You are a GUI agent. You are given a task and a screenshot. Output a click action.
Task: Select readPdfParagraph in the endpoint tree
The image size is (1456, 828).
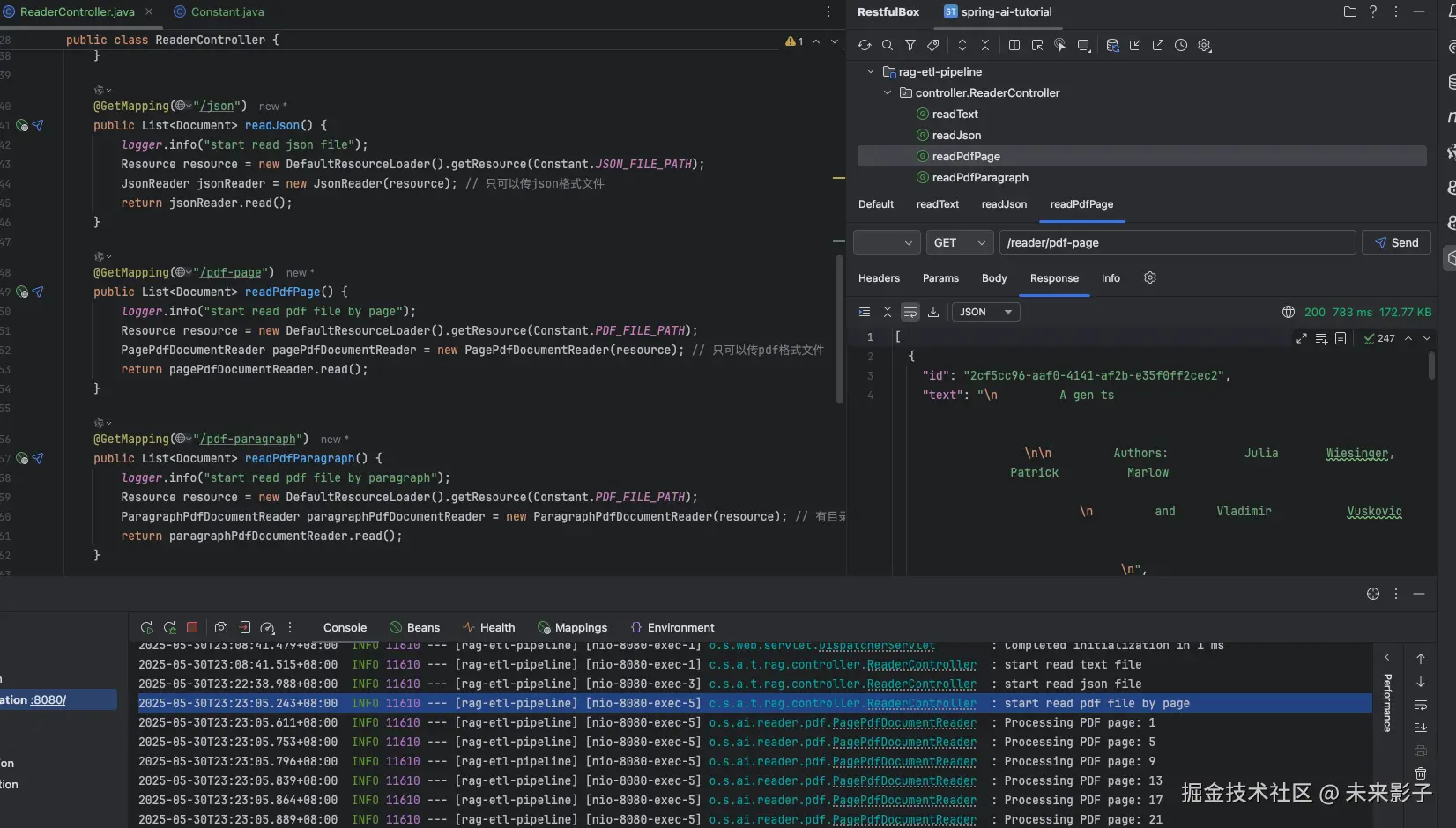coord(980,177)
